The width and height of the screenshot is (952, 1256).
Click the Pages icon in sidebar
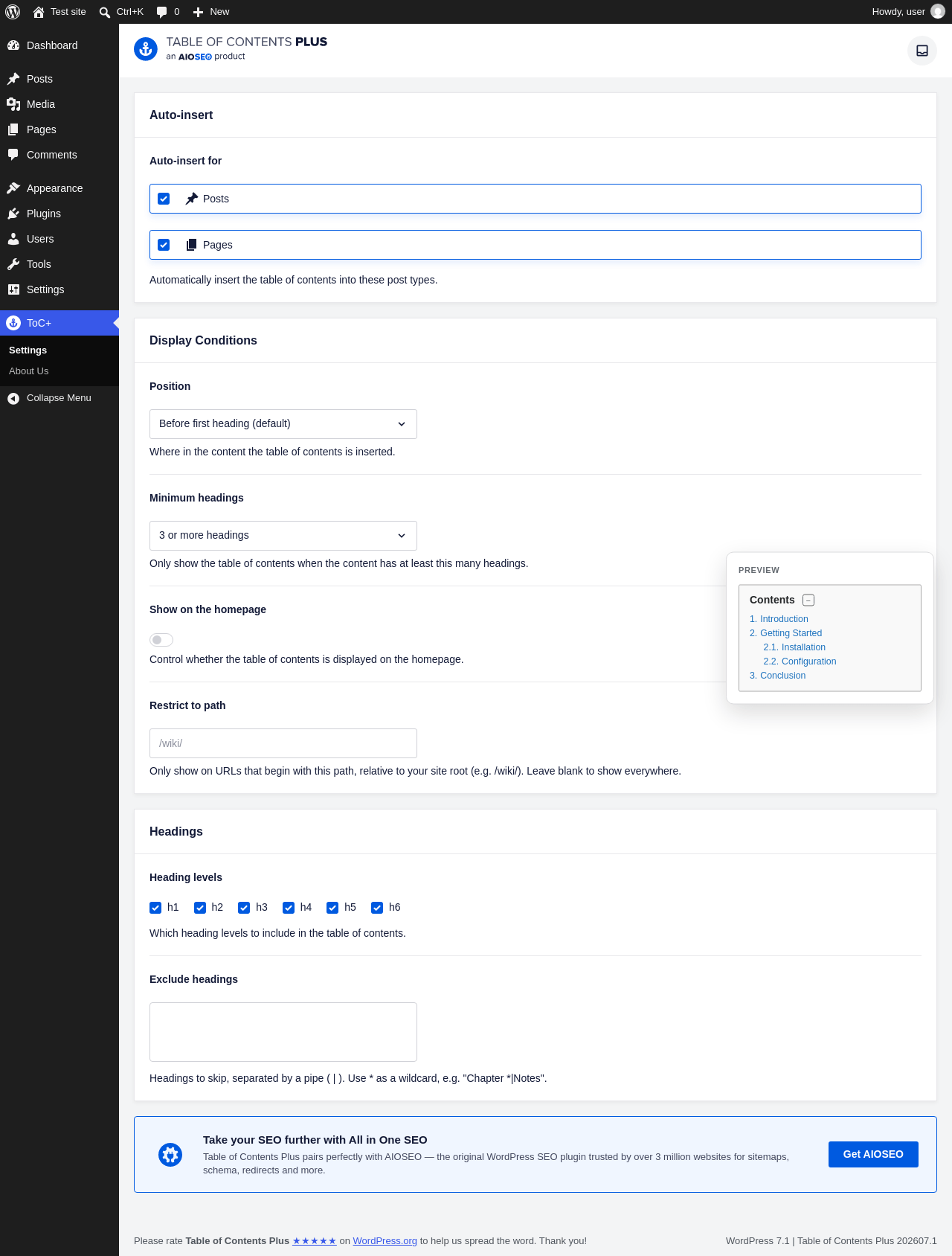click(x=13, y=129)
